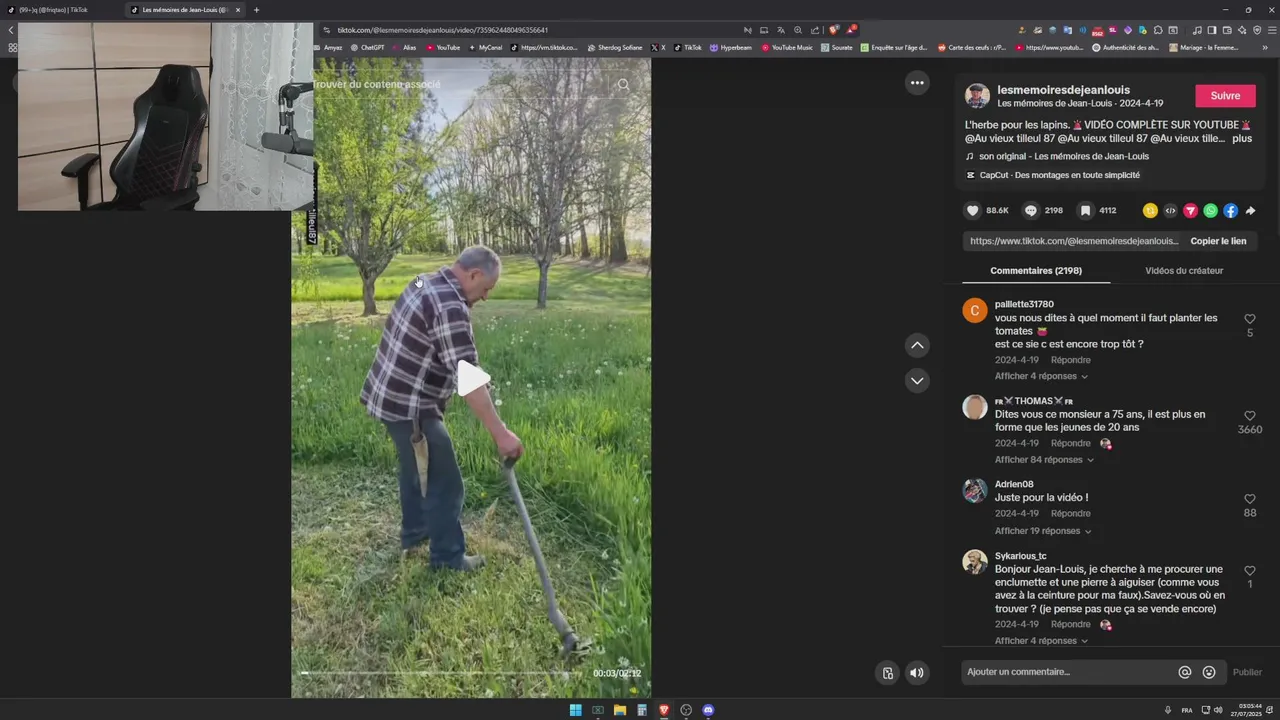Open the creator's profile avatar
This screenshot has width=1280, height=720.
977,96
